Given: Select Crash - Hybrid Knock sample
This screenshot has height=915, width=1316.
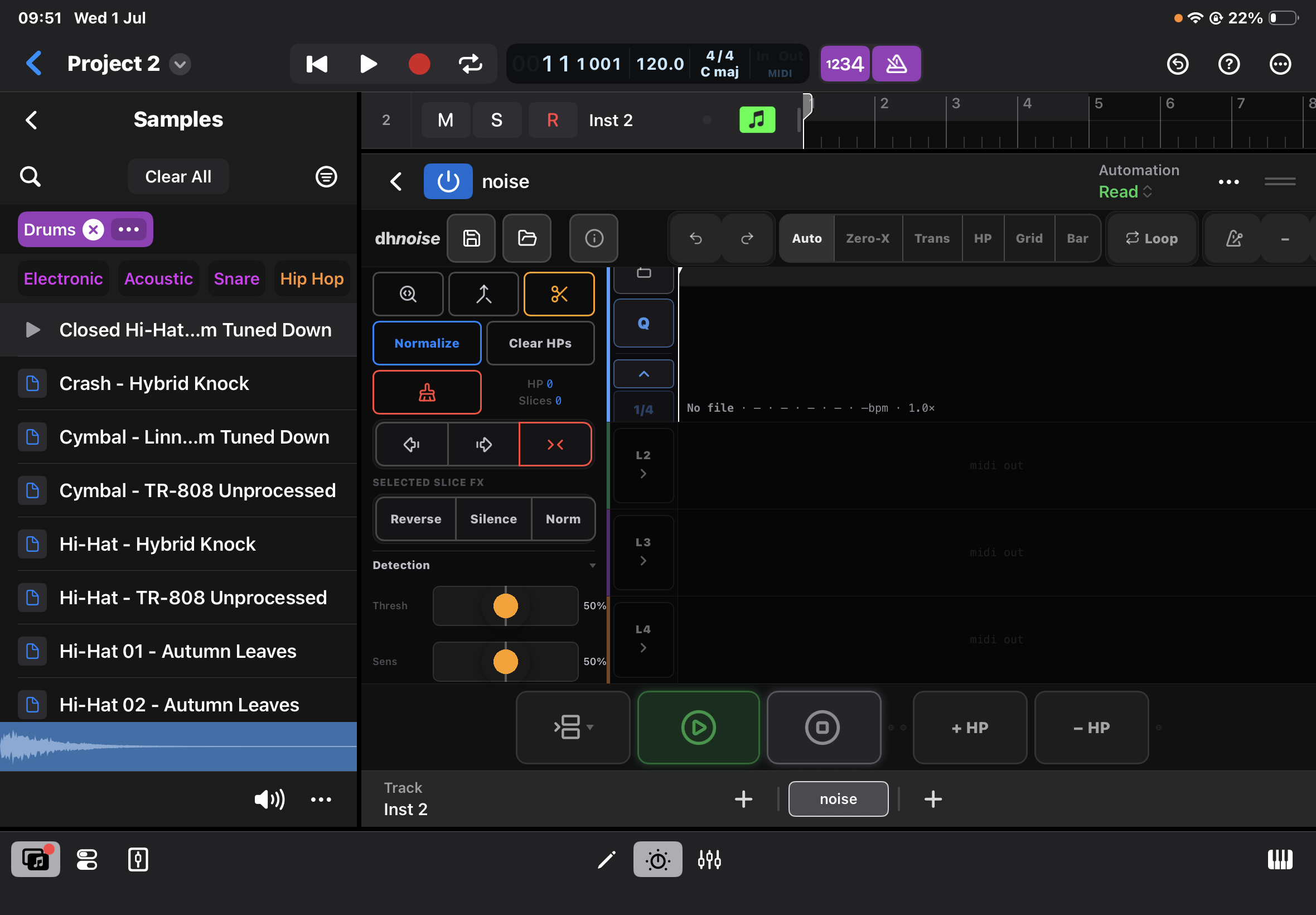Looking at the screenshot, I should pyautogui.click(x=178, y=383).
